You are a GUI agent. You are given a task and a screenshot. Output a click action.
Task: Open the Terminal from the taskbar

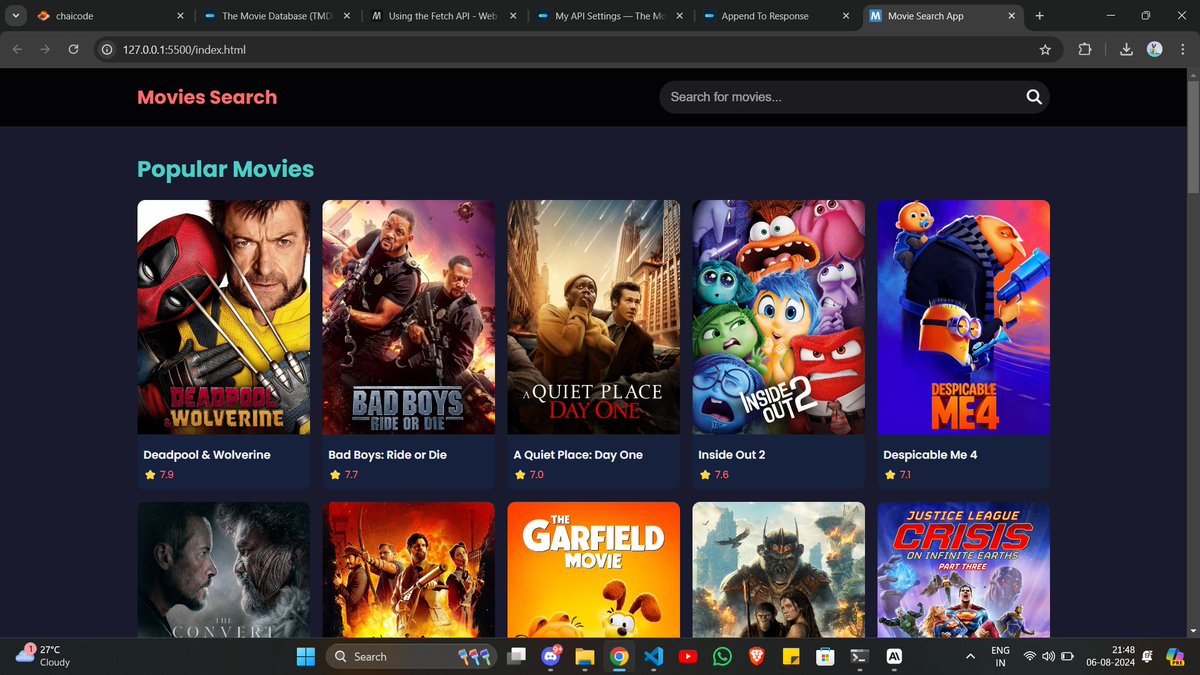tap(858, 656)
